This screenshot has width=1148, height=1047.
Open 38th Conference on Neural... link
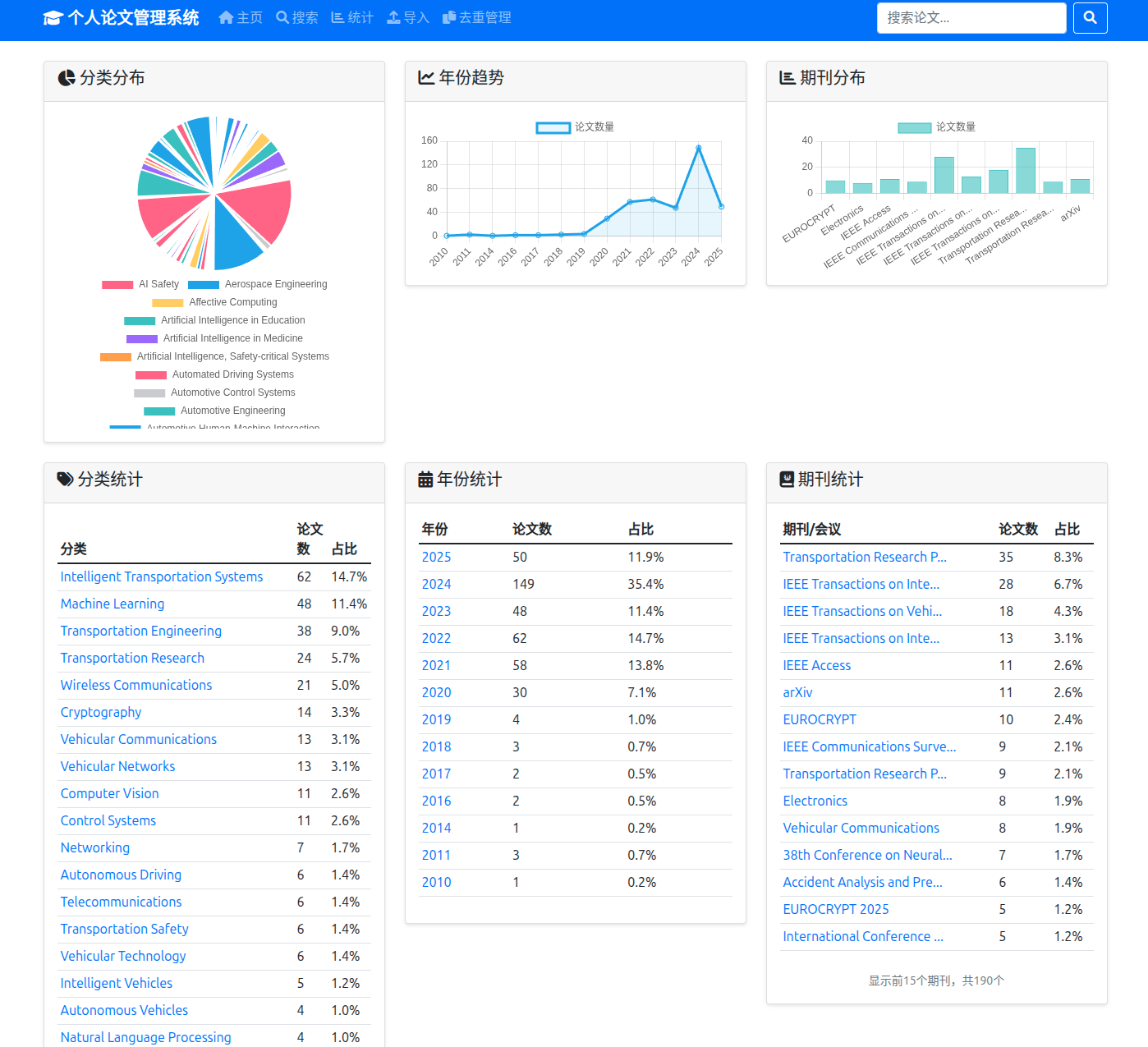click(868, 856)
